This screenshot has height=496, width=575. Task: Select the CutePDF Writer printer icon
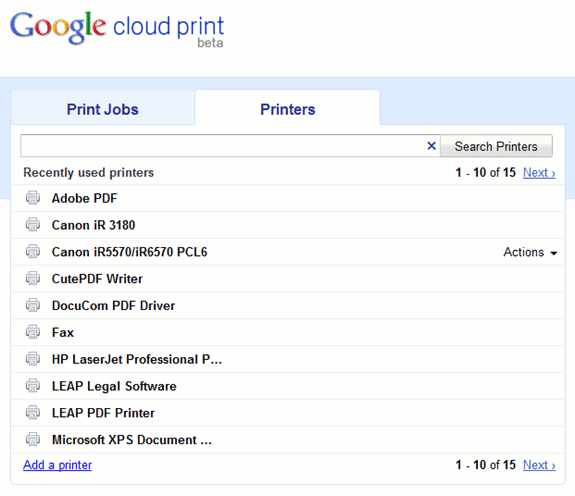33,279
